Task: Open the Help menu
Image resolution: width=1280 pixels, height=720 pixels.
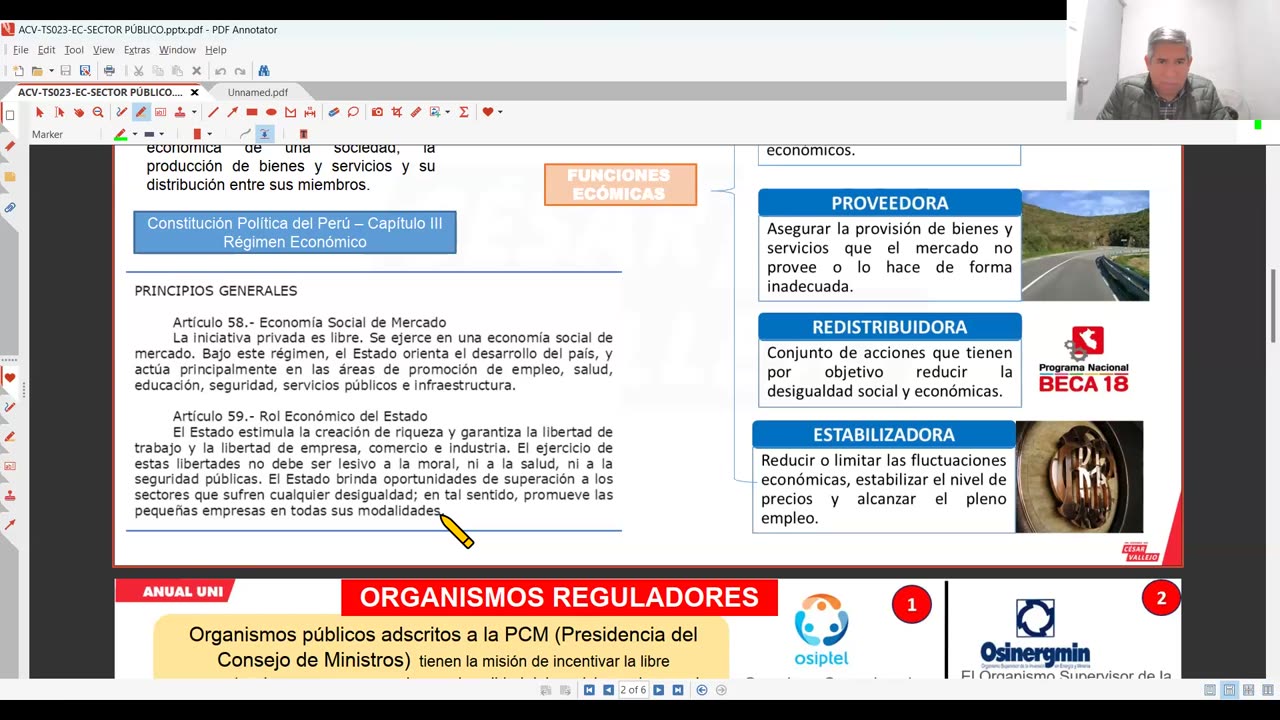Action: tap(216, 50)
